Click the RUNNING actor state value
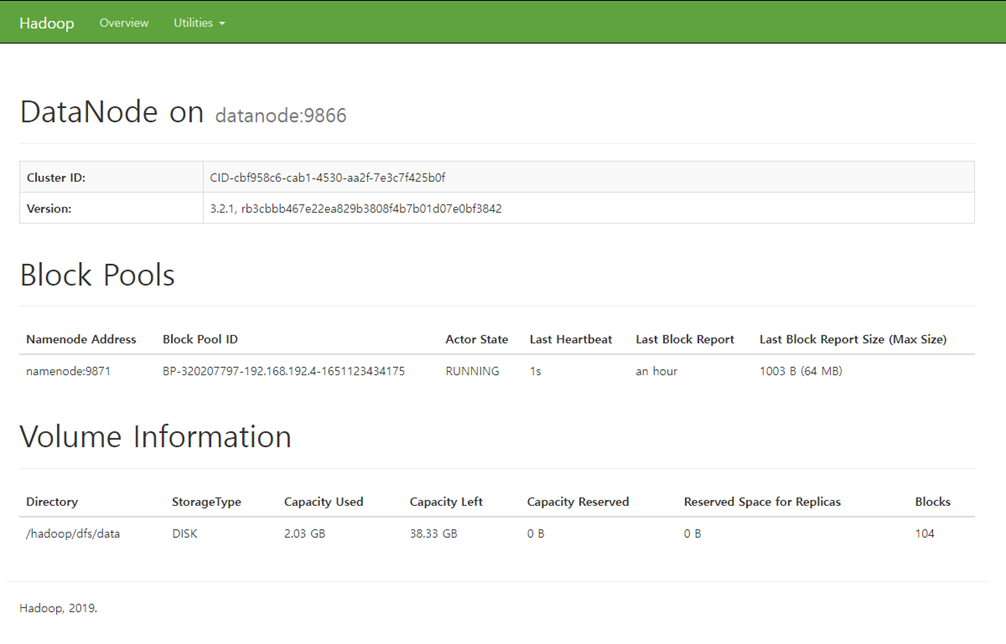 click(472, 371)
